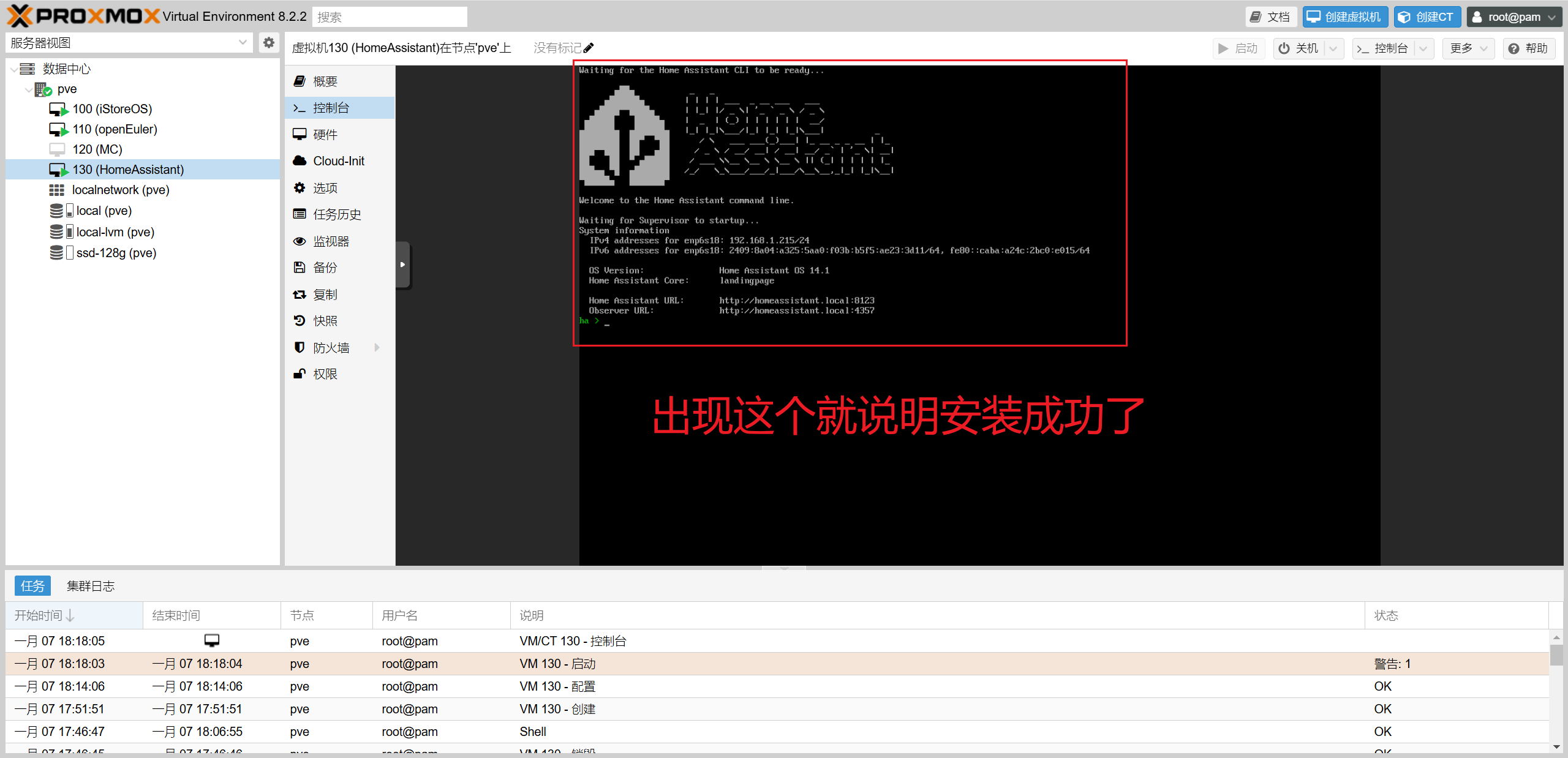
Task: Click the task log scrollbar down arrow
Action: [1556, 746]
